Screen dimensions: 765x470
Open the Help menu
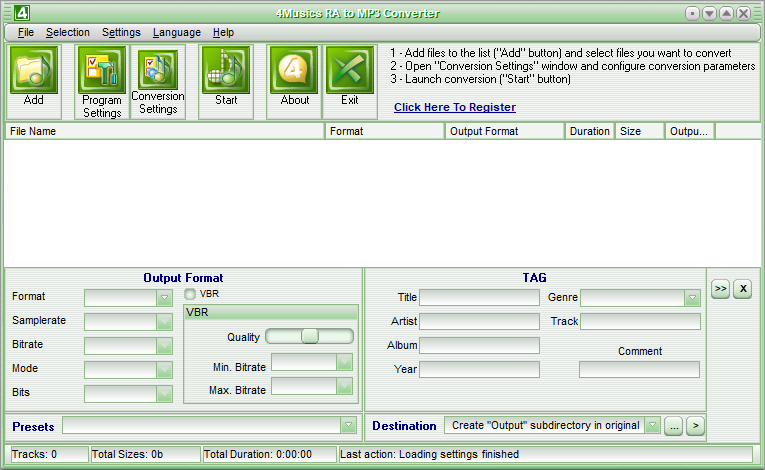point(223,32)
